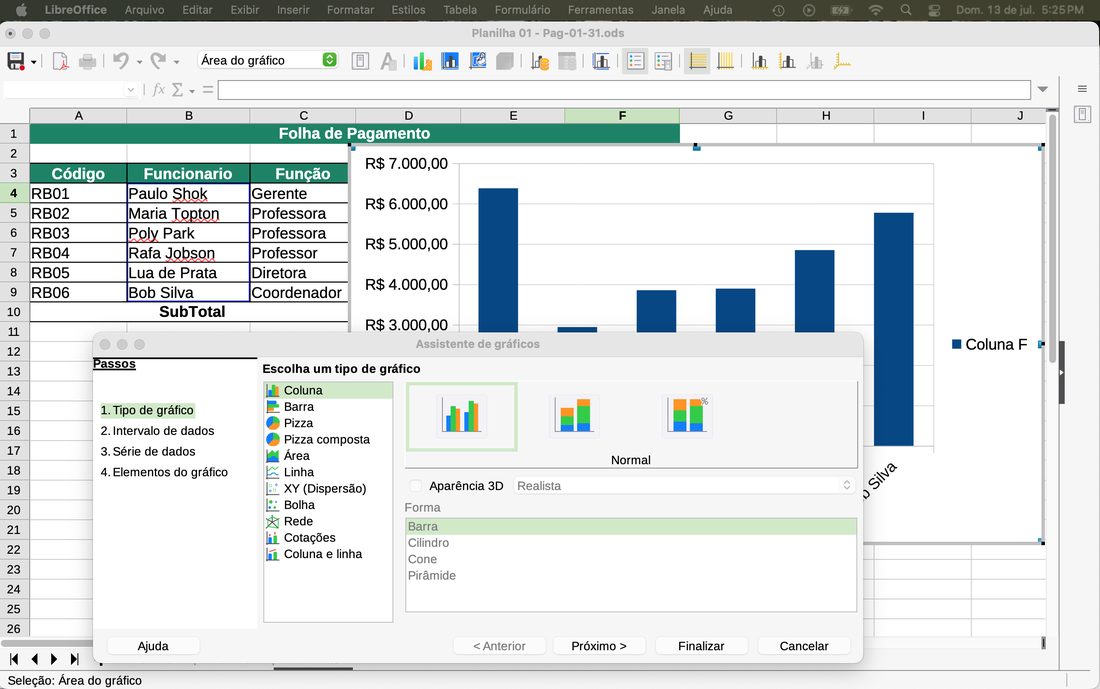Screen dimensions: 1100x689
Task: Click the X Axis toolbar icon
Action: coord(759,61)
